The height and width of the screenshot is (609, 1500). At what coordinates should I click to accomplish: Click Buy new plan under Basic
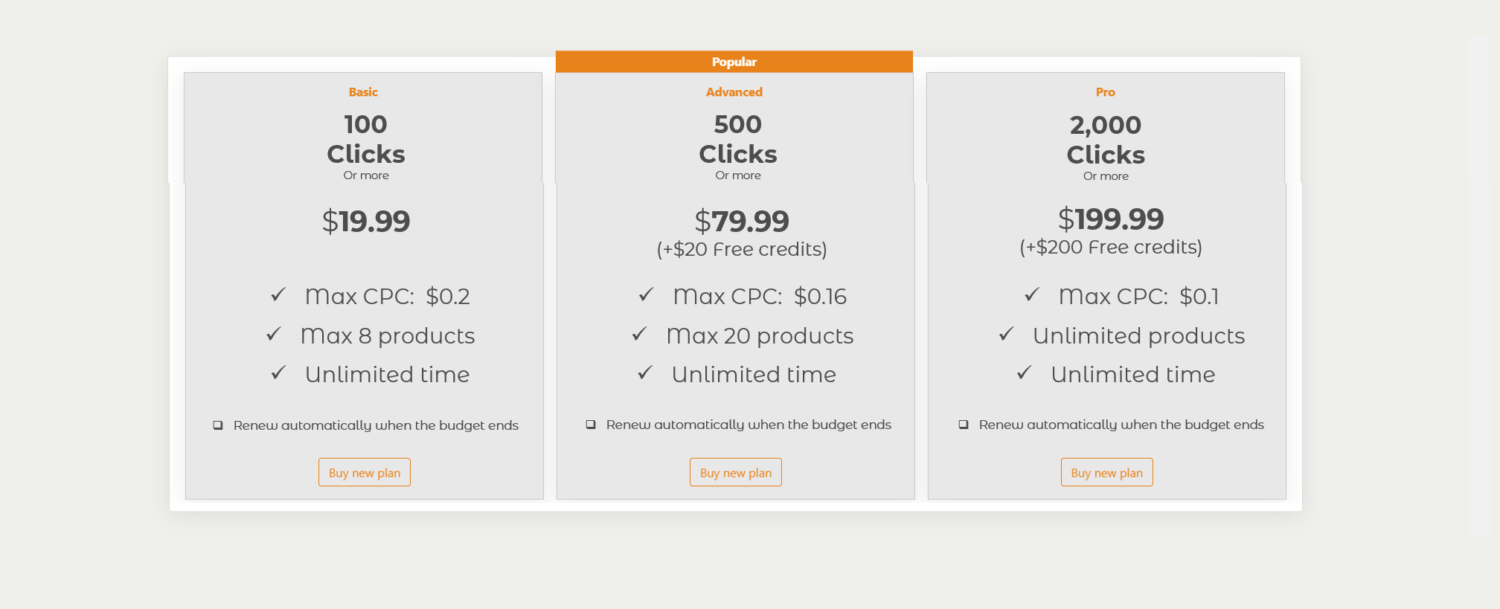pyautogui.click(x=364, y=472)
